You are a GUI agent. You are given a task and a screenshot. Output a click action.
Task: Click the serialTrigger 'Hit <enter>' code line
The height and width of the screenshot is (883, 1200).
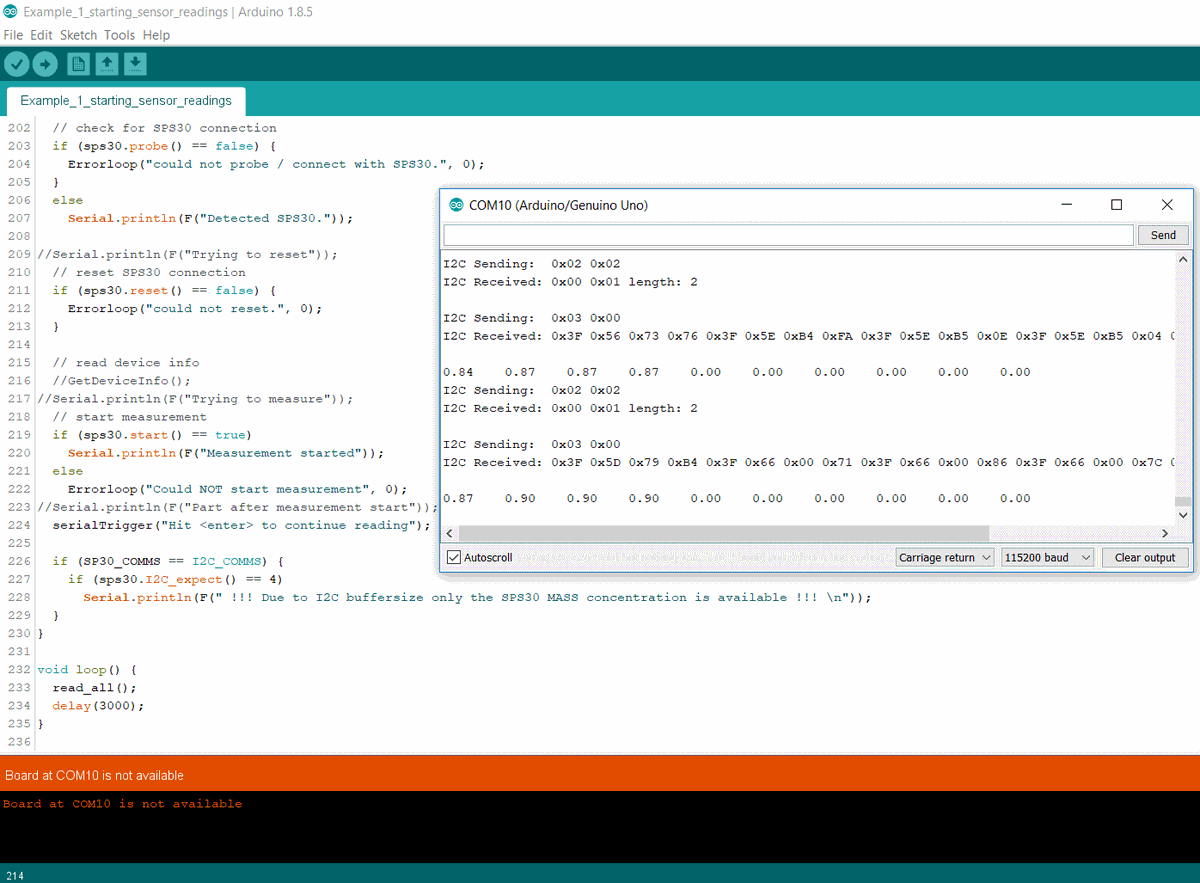click(241, 525)
